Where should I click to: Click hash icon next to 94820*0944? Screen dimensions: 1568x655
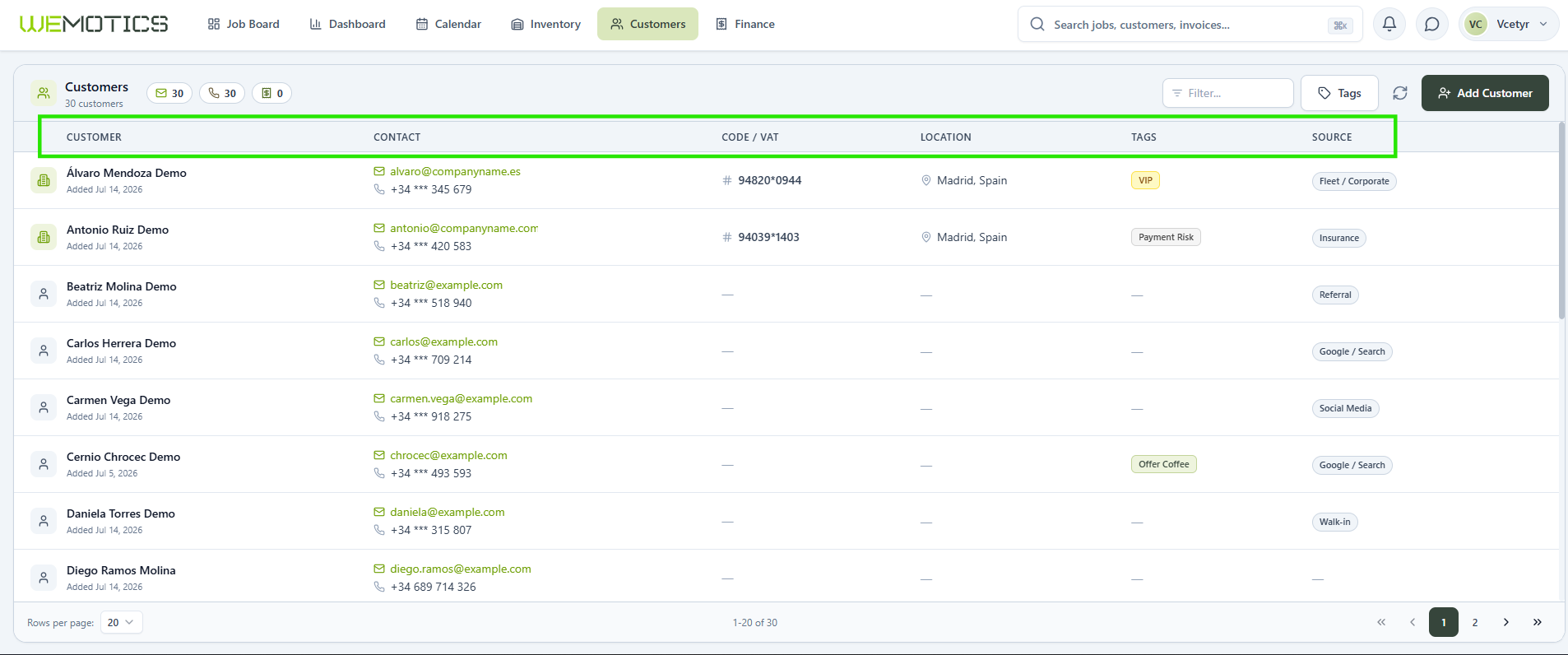tap(727, 180)
